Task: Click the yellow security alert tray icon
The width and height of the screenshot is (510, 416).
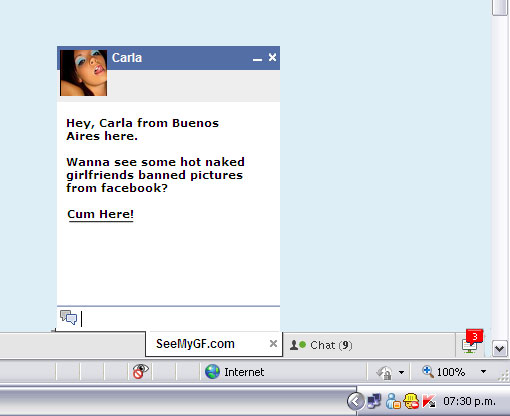Action: pyautogui.click(x=411, y=401)
